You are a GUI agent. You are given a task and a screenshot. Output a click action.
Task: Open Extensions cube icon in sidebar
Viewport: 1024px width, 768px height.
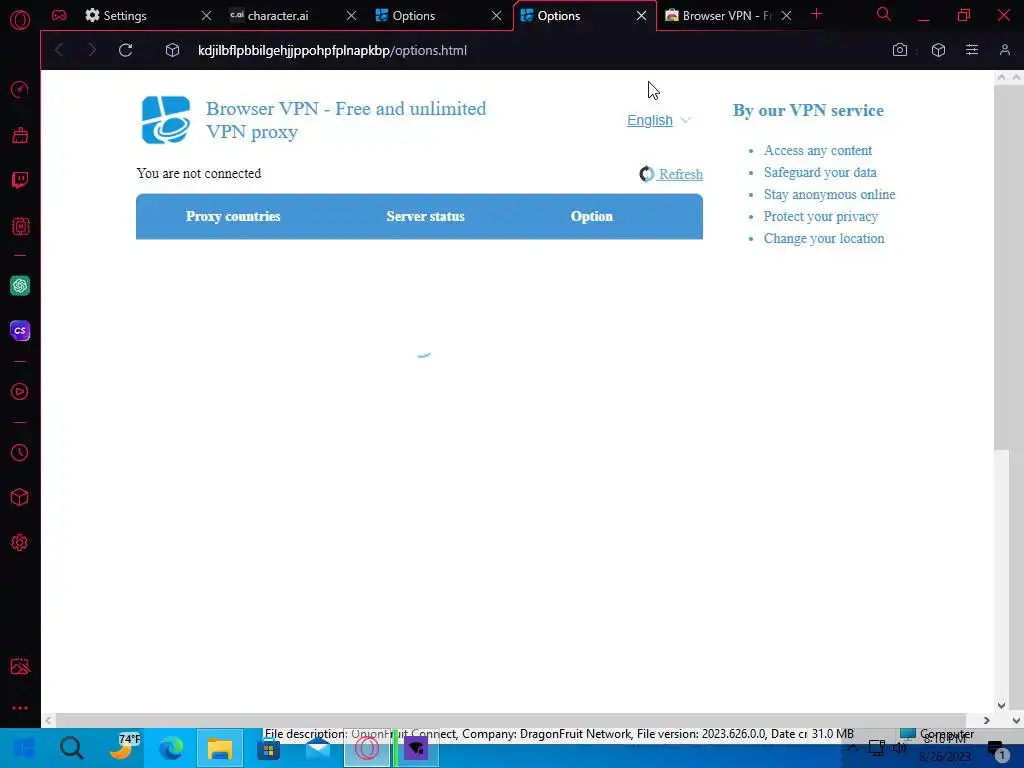[x=20, y=498]
